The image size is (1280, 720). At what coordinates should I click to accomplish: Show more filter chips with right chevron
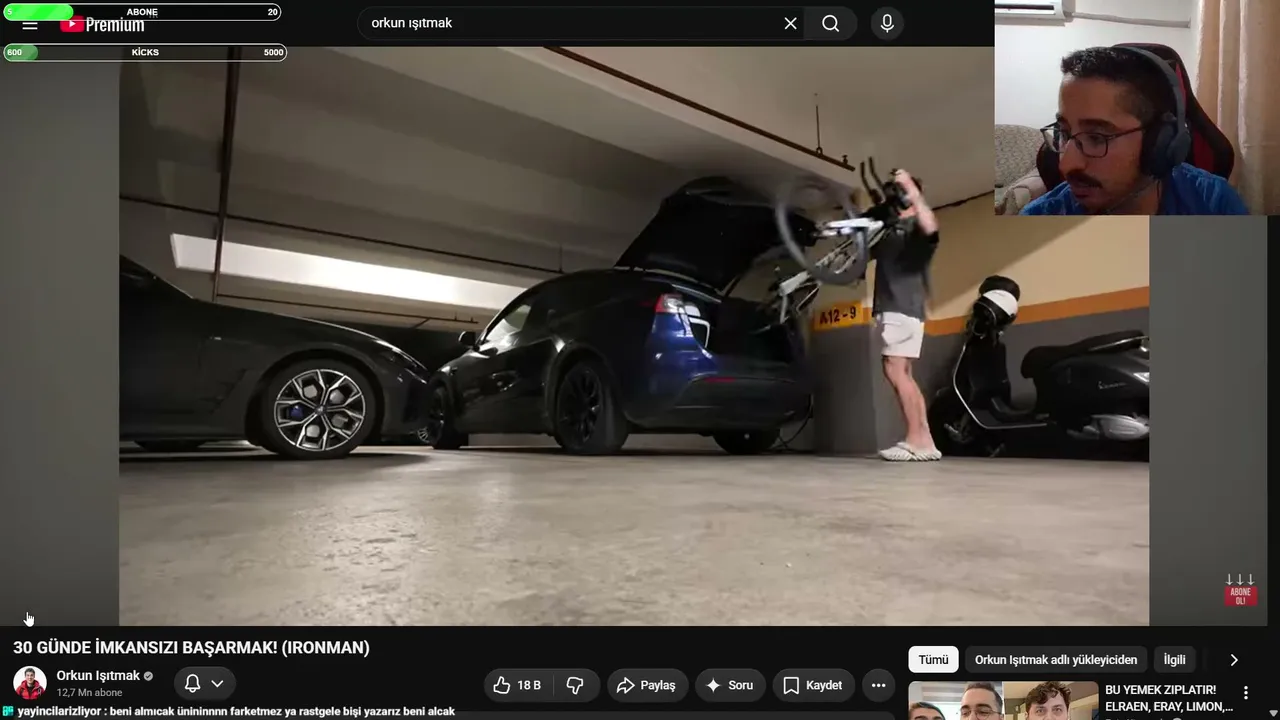coord(1233,660)
